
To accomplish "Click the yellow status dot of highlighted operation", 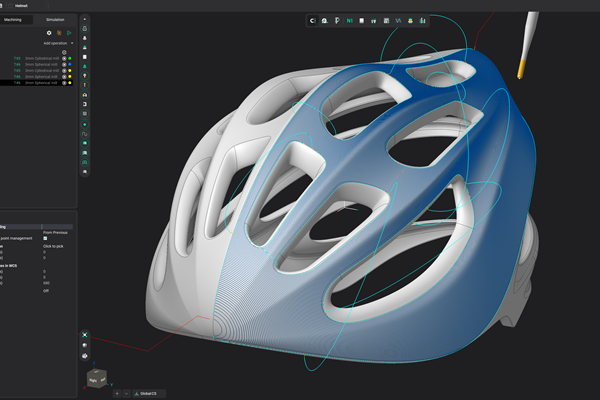I will click(x=71, y=83).
